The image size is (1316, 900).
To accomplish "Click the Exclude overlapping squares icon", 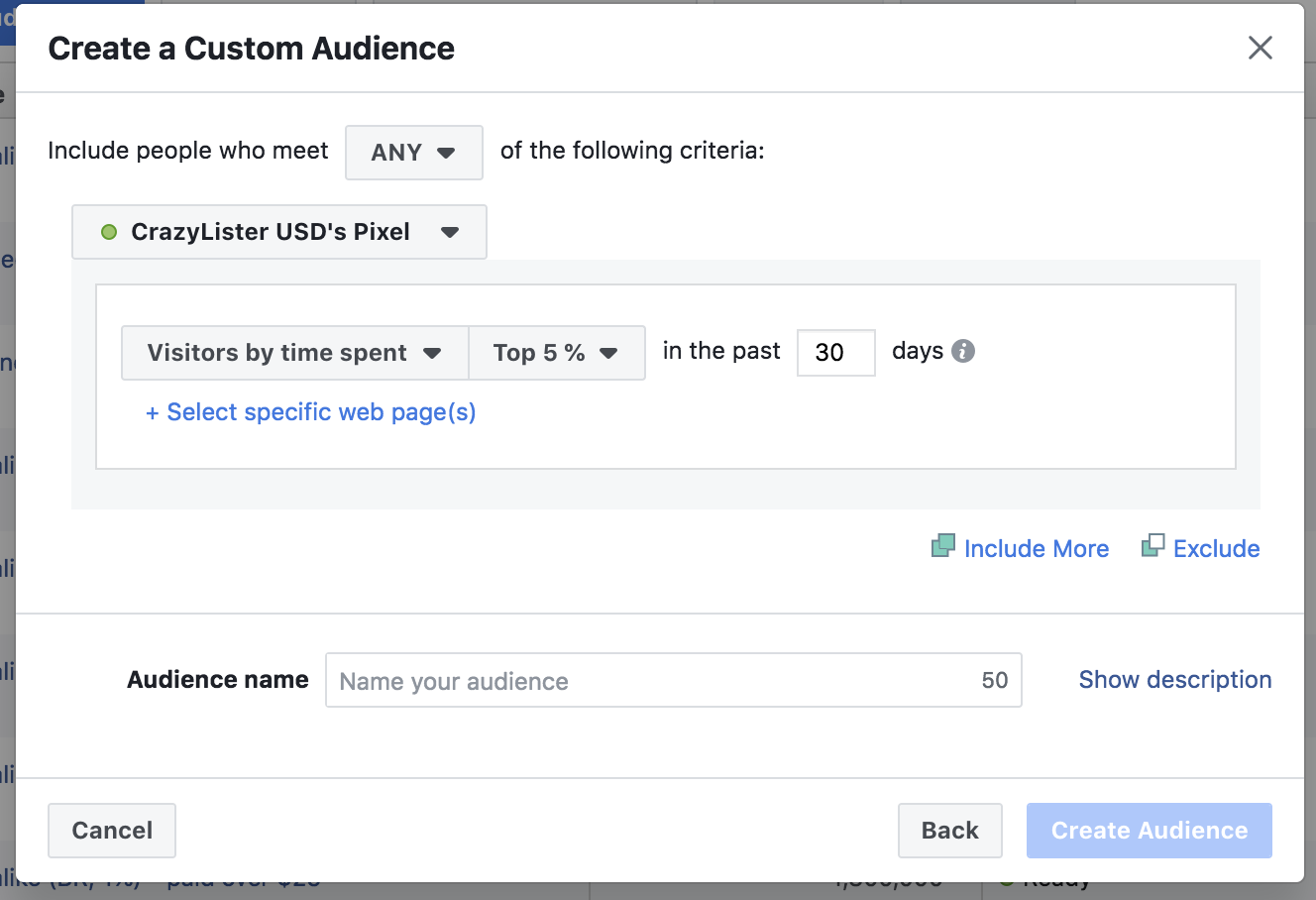I will coord(1152,546).
